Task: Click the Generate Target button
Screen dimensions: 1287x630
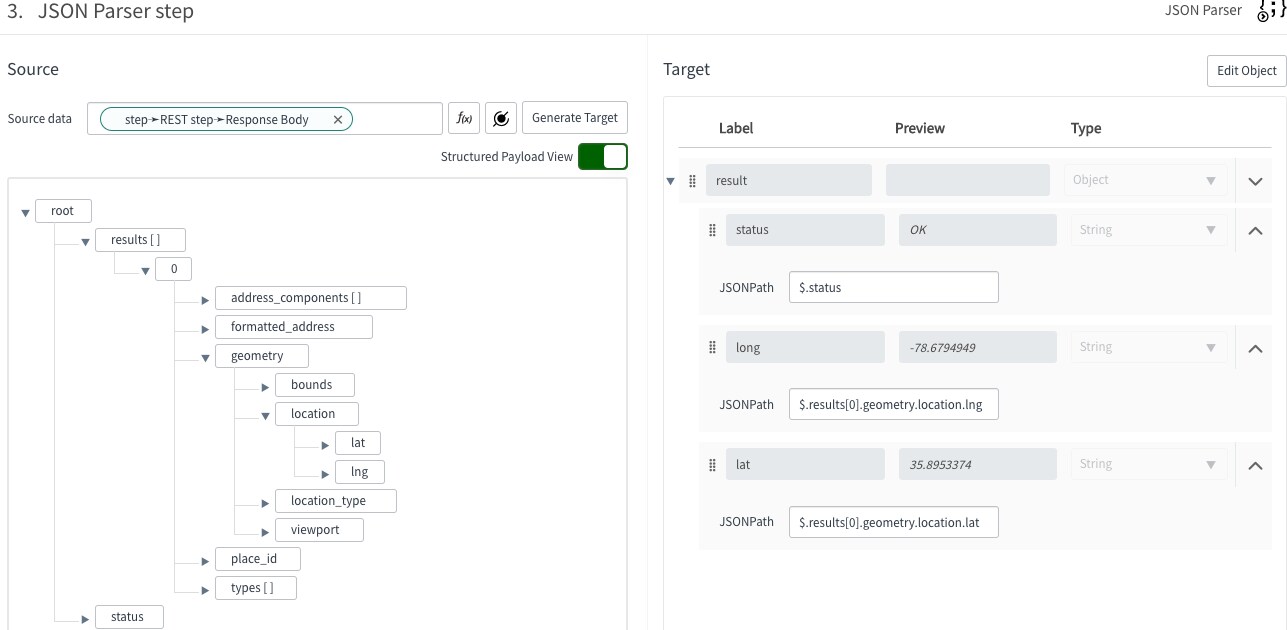Action: (x=575, y=118)
